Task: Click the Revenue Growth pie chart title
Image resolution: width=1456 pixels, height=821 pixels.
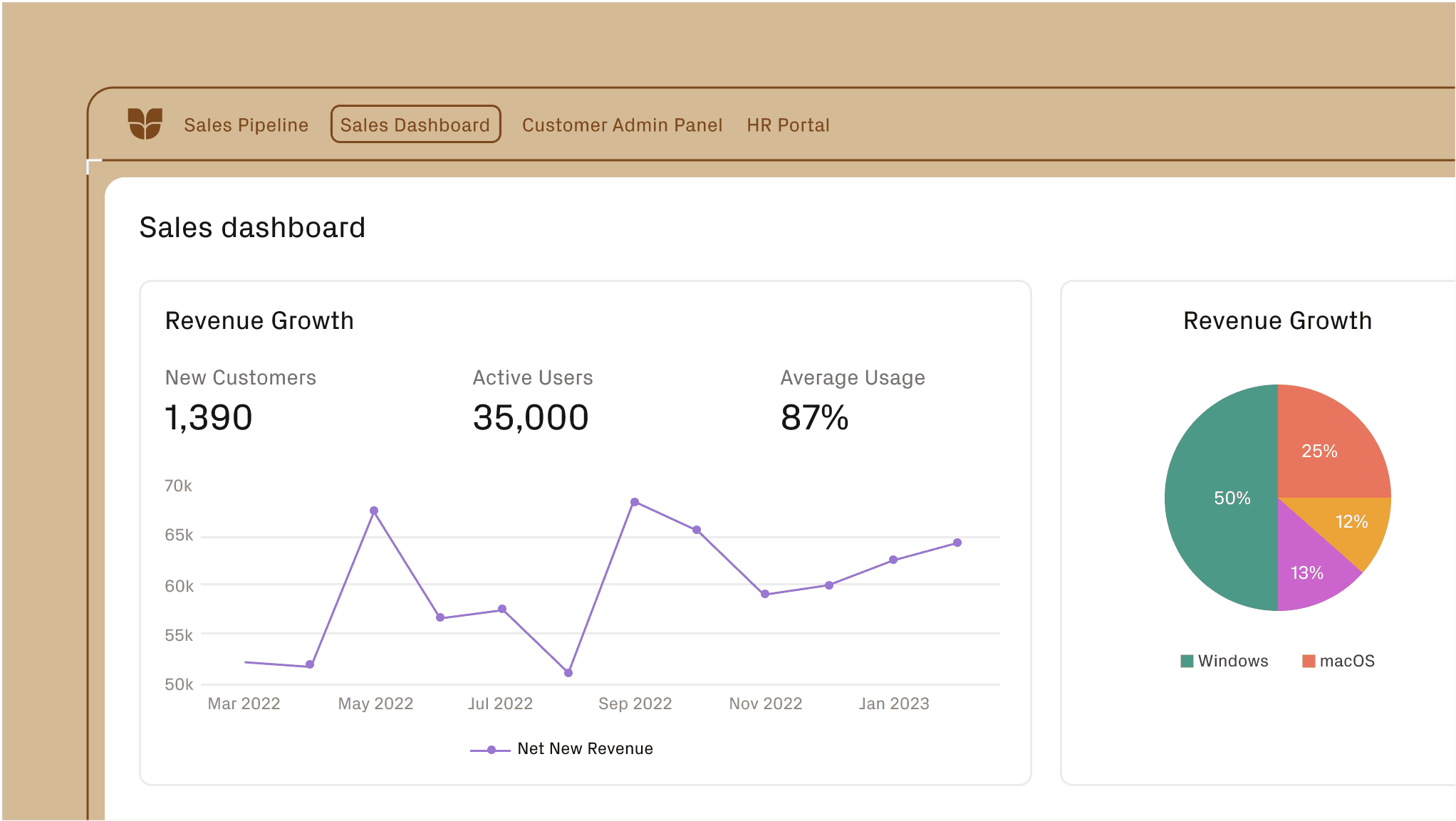Action: 1277,320
